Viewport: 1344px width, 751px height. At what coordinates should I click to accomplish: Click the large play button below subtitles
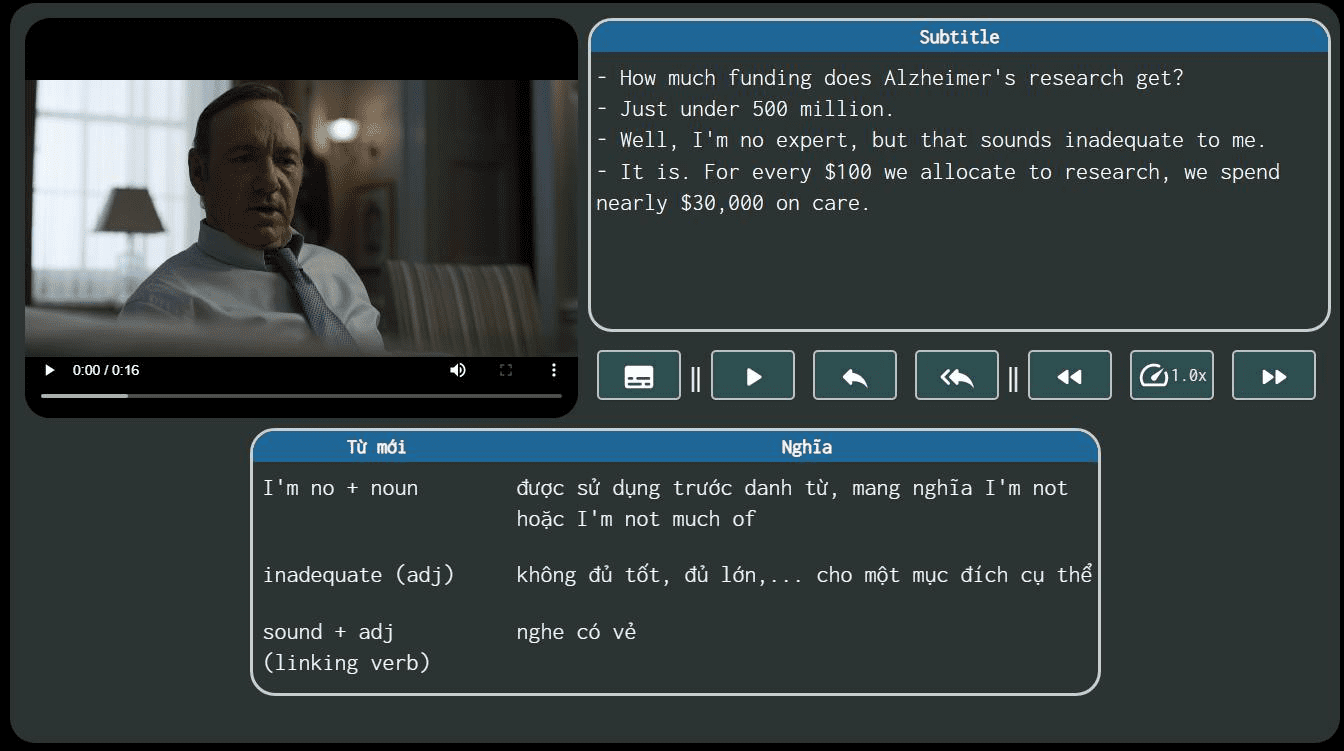pyautogui.click(x=753, y=376)
